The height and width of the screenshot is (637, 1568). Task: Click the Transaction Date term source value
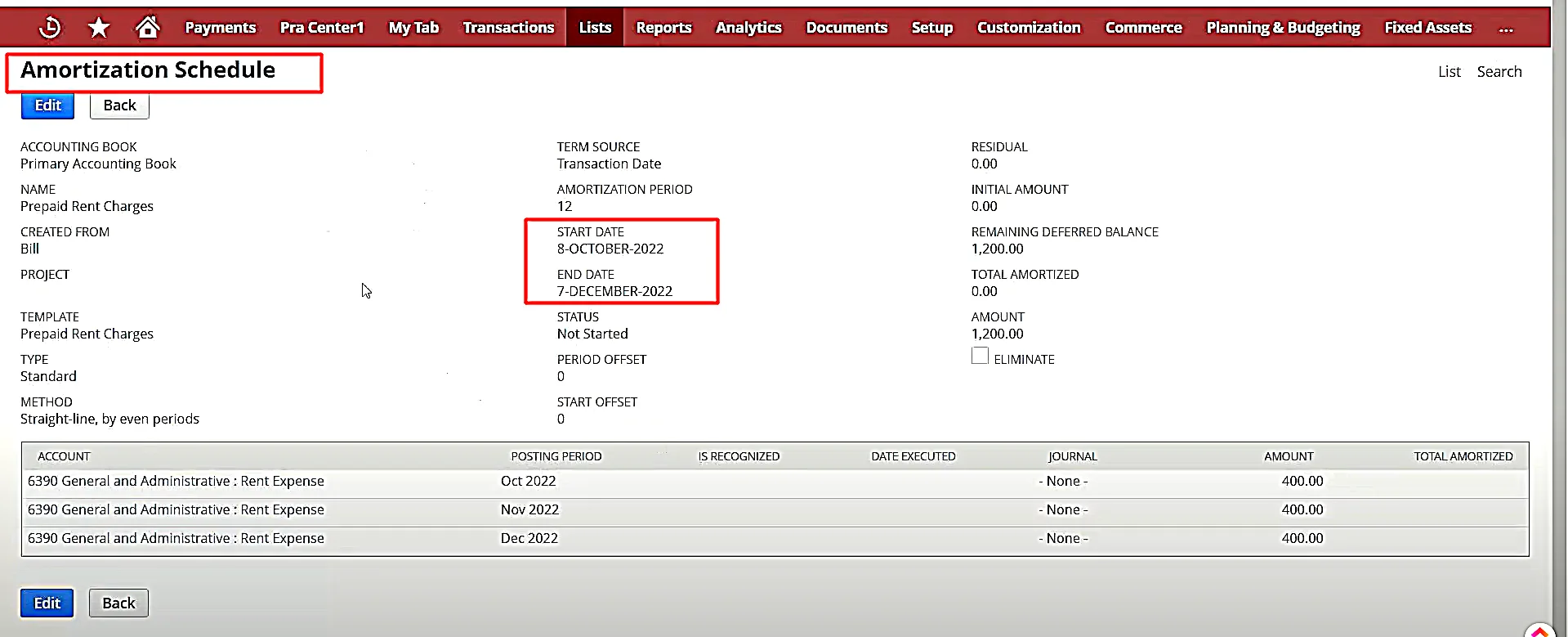pos(609,164)
